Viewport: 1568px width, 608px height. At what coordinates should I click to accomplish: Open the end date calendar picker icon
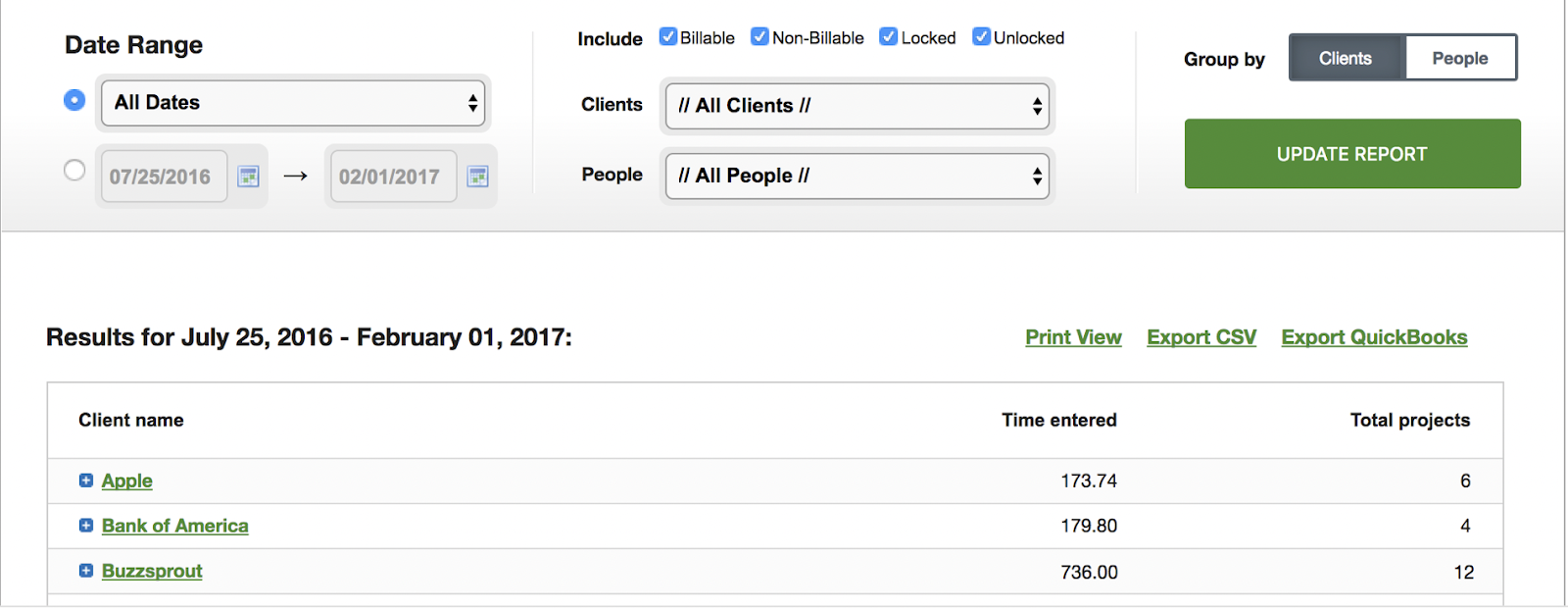click(478, 177)
